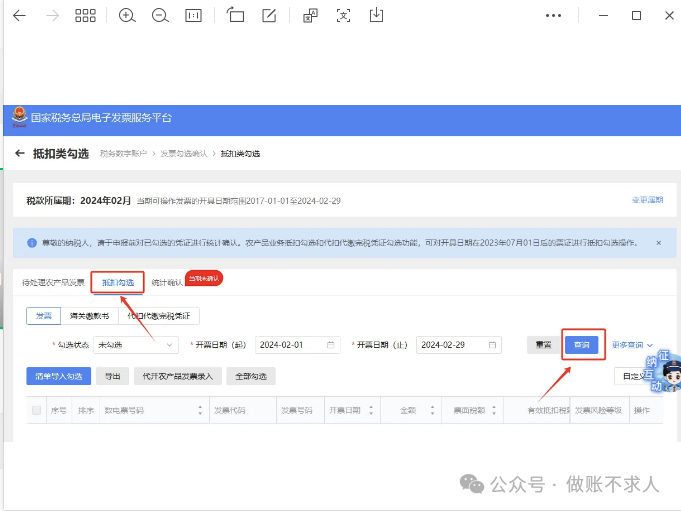The height and width of the screenshot is (511, 681).
Task: Expand the 更多查询 options
Action: click(x=632, y=345)
